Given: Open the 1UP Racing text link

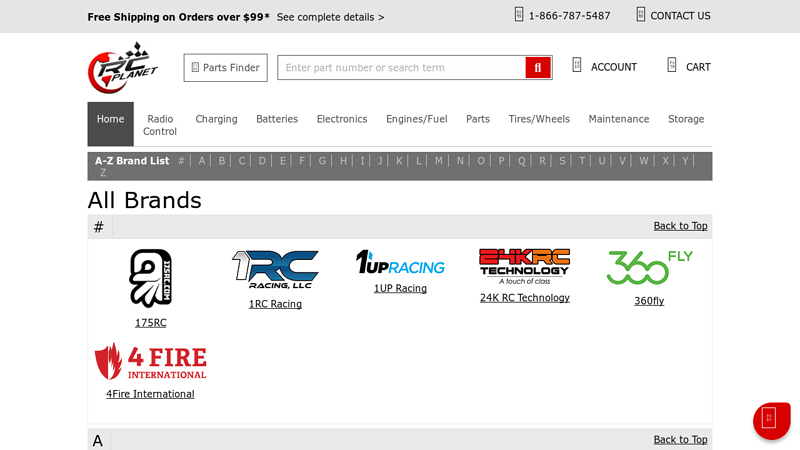Looking at the screenshot, I should click(401, 288).
